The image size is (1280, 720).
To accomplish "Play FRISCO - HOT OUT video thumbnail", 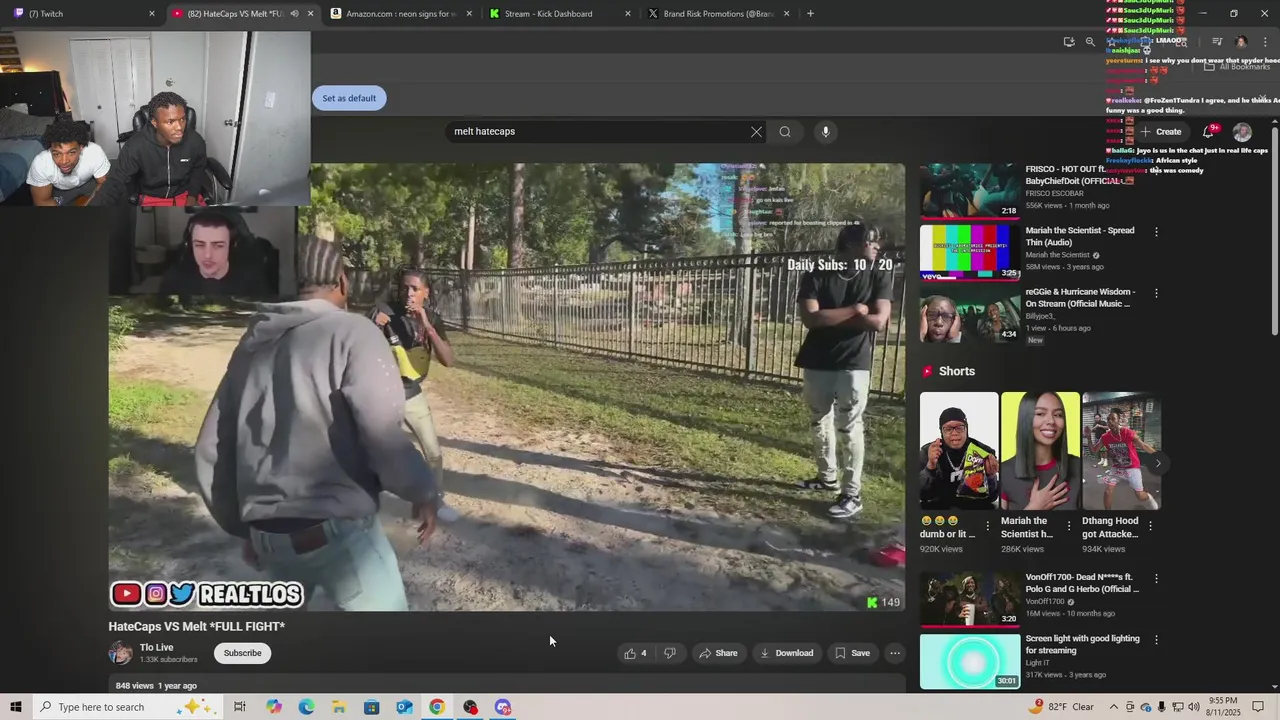I will [970, 190].
